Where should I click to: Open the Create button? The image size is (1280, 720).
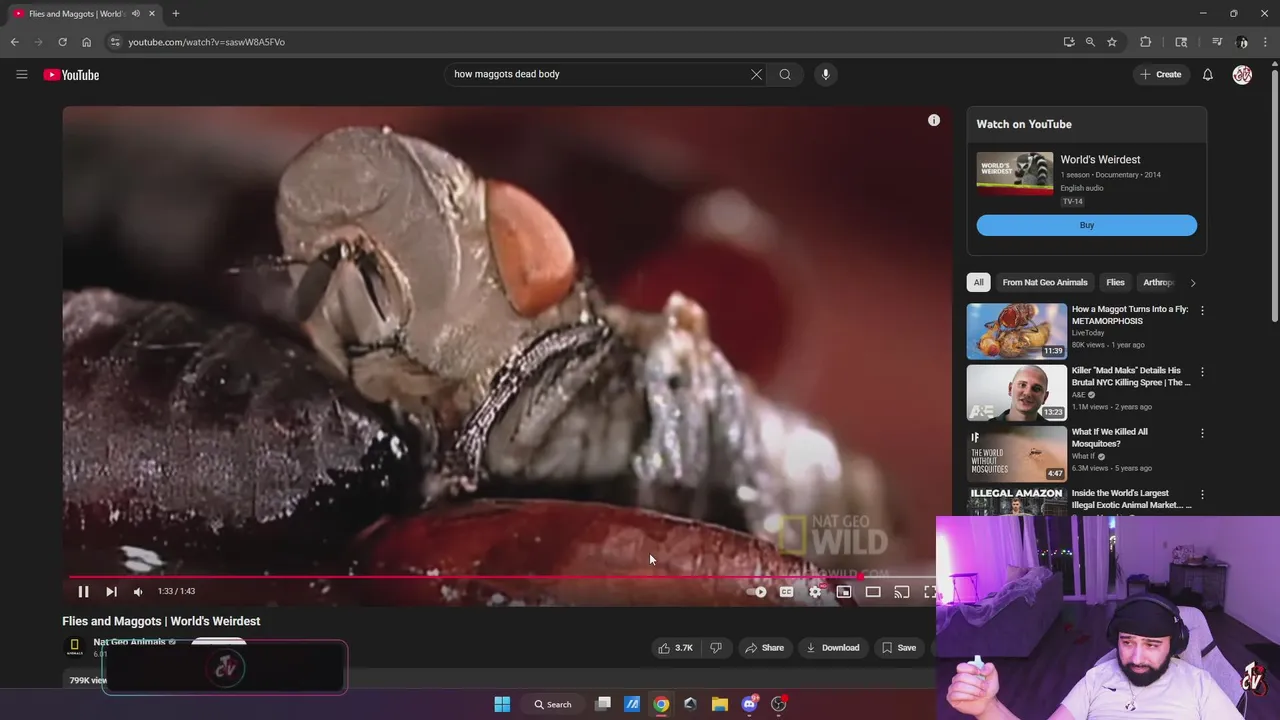1160,74
